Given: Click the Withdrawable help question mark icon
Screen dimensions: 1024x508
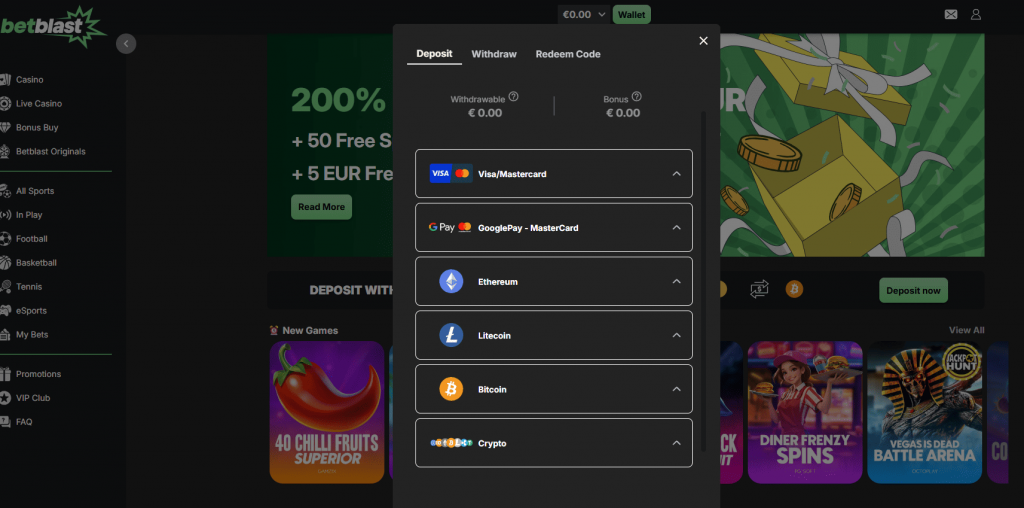Looking at the screenshot, I should pyautogui.click(x=513, y=97).
